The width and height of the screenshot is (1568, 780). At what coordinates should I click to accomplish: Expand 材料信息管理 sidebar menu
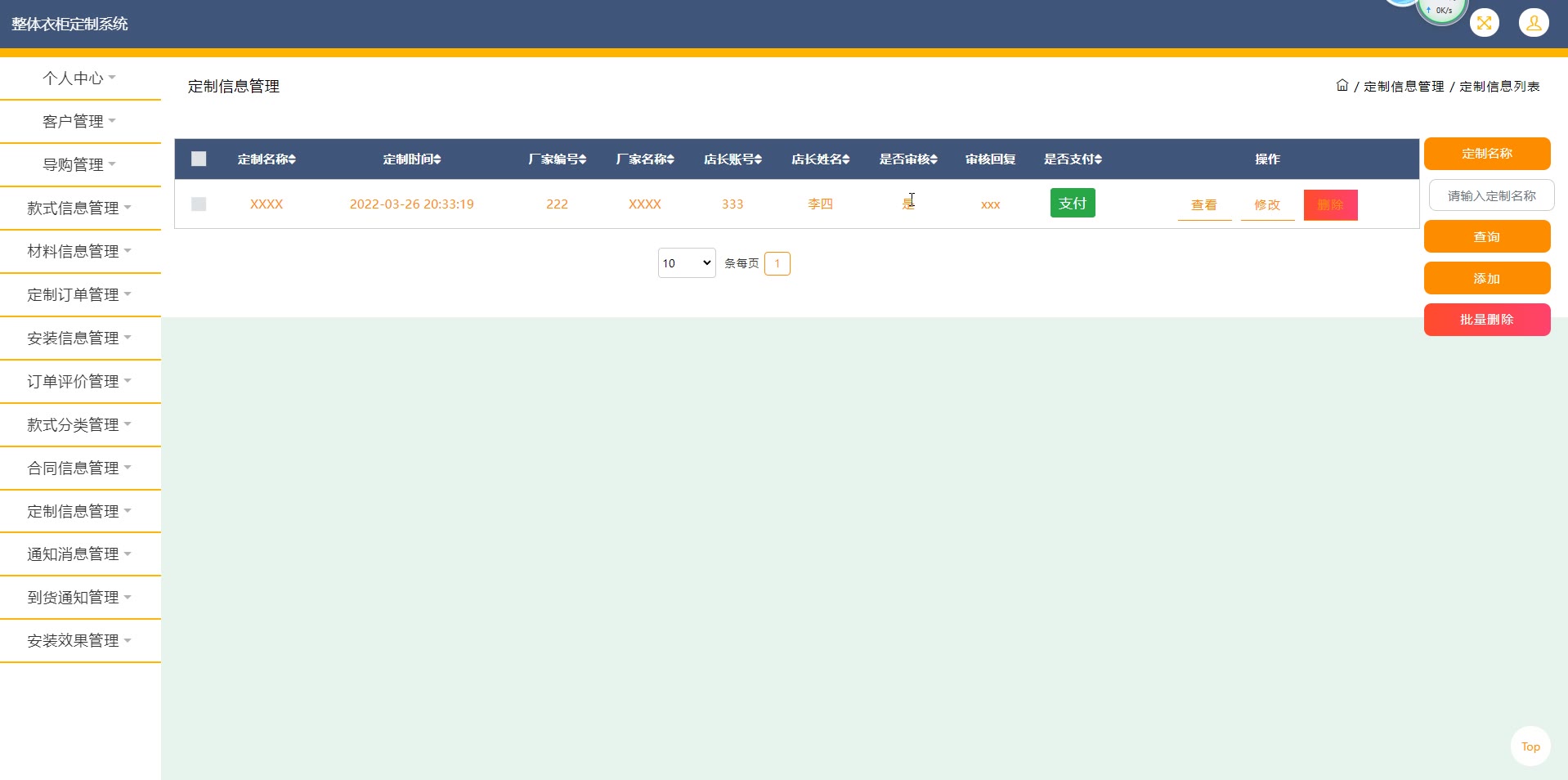(x=80, y=252)
